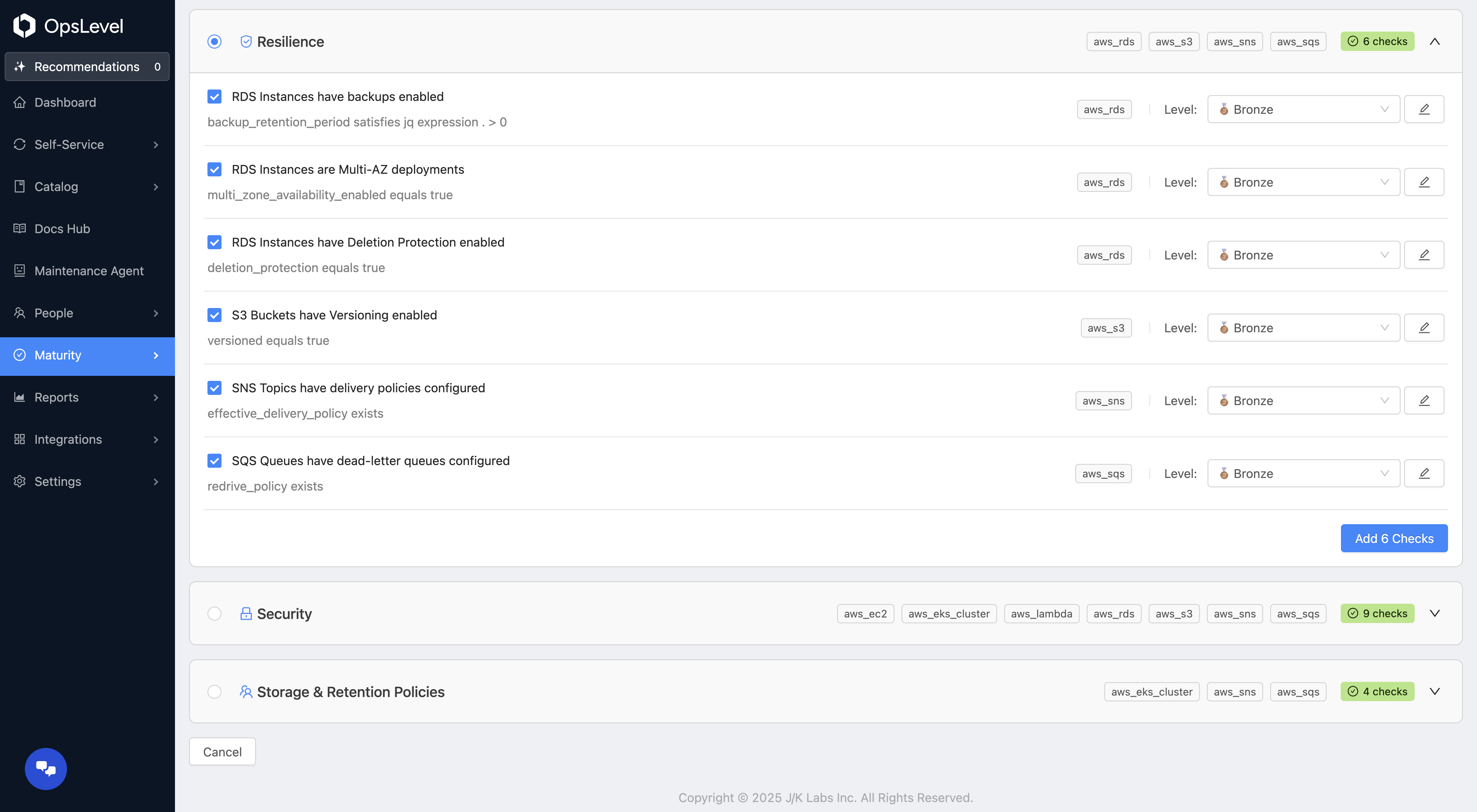Click the OpsLevel logo icon
Viewport: 1477px width, 812px height.
coord(24,26)
